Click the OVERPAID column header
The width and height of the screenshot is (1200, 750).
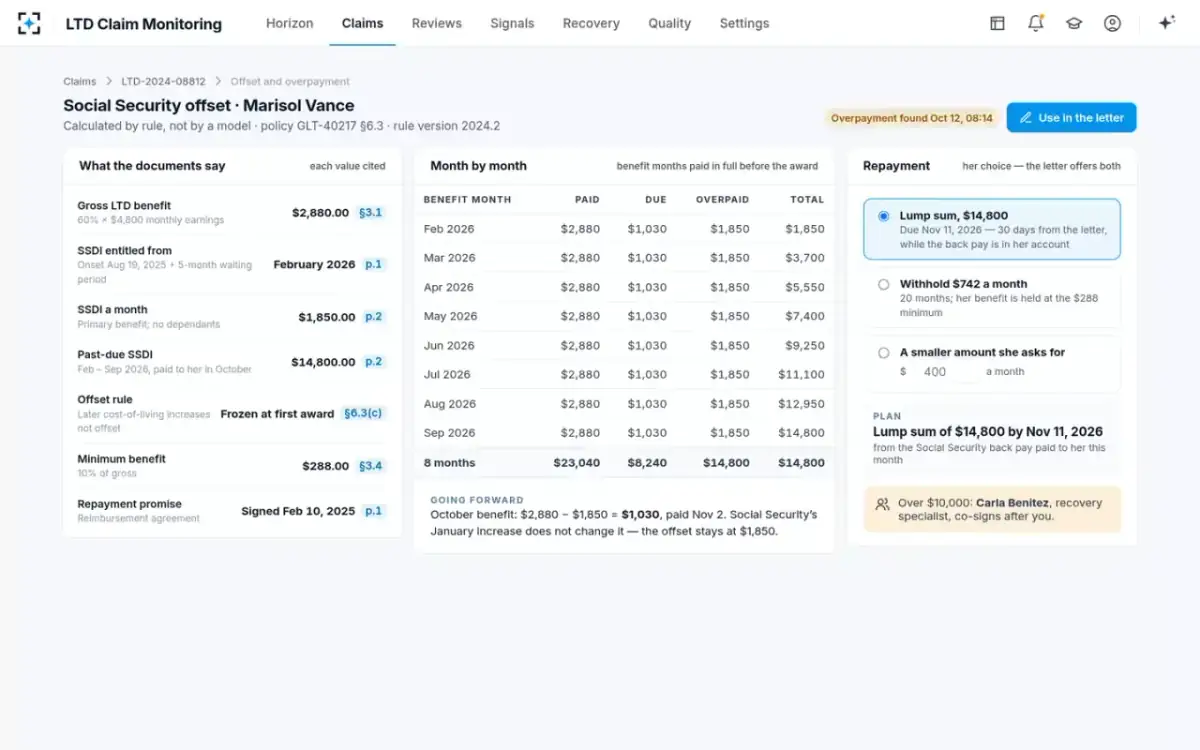722,200
